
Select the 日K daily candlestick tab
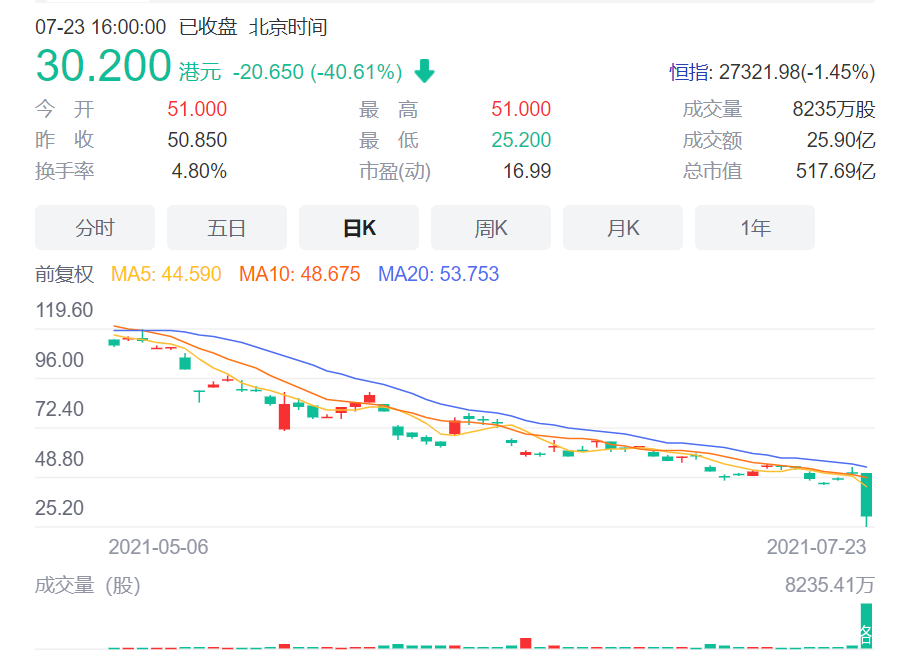(359, 228)
